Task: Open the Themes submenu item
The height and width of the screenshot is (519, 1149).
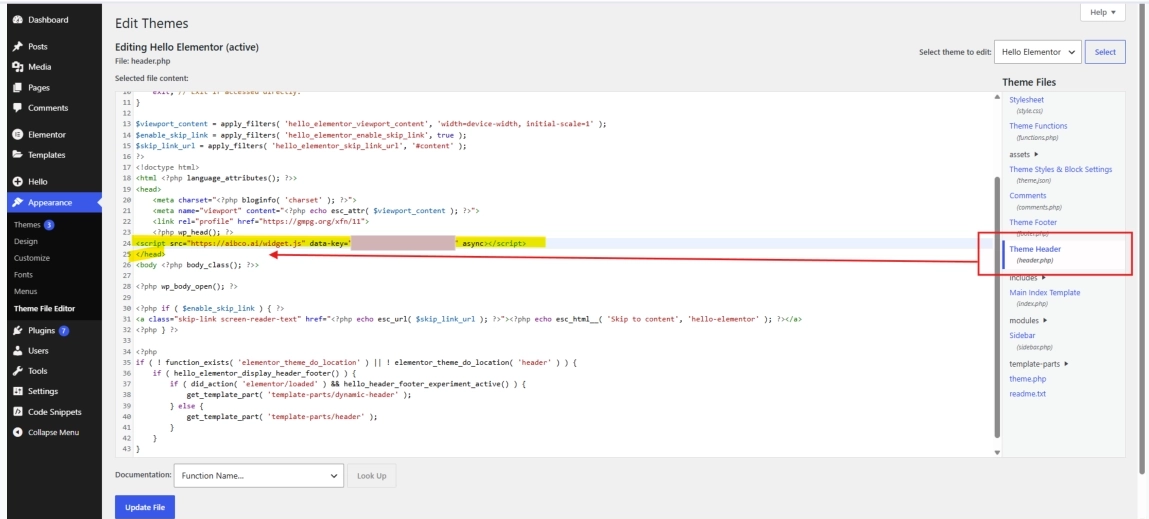Action: point(26,224)
